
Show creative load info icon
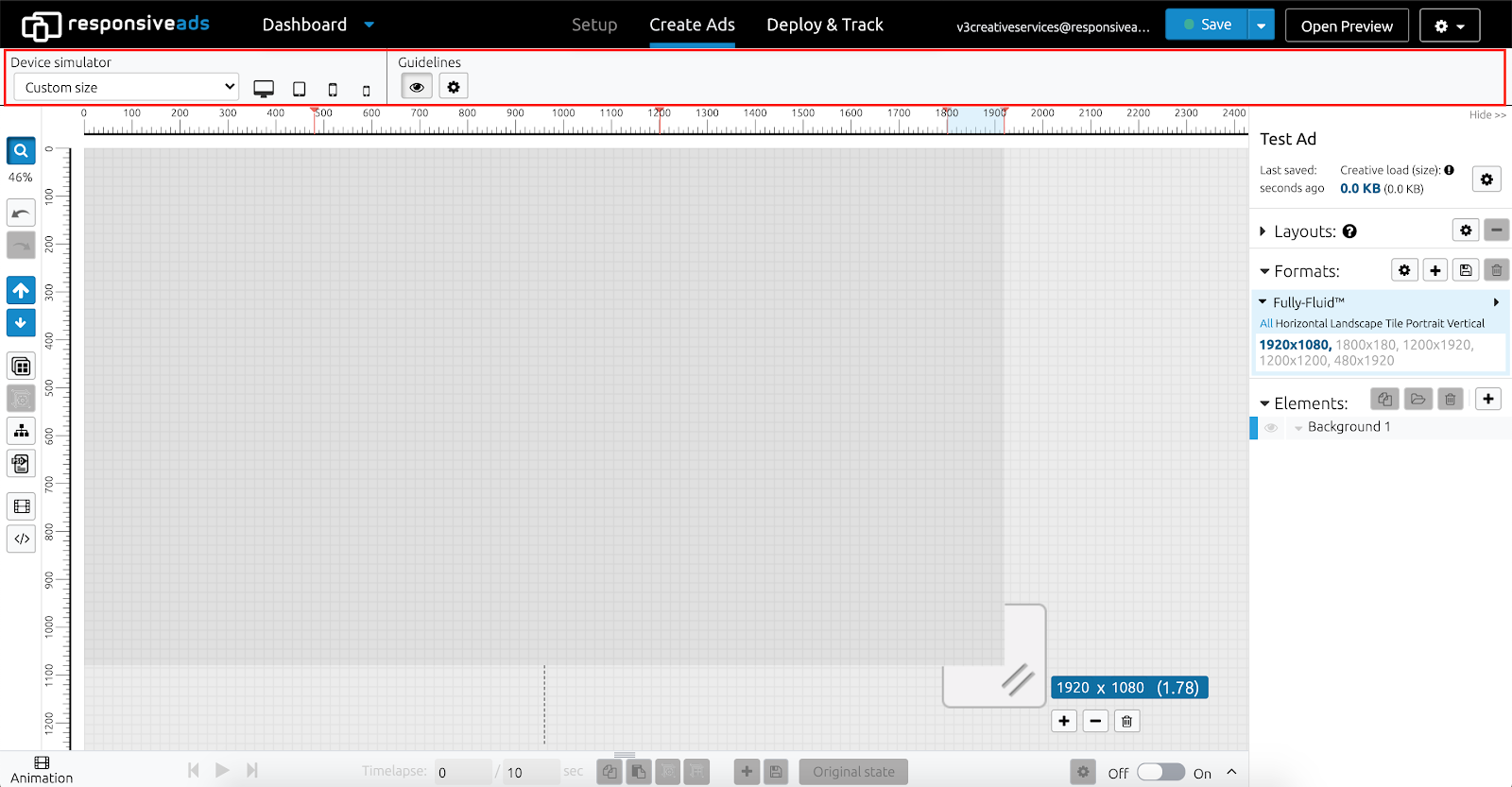click(1449, 170)
